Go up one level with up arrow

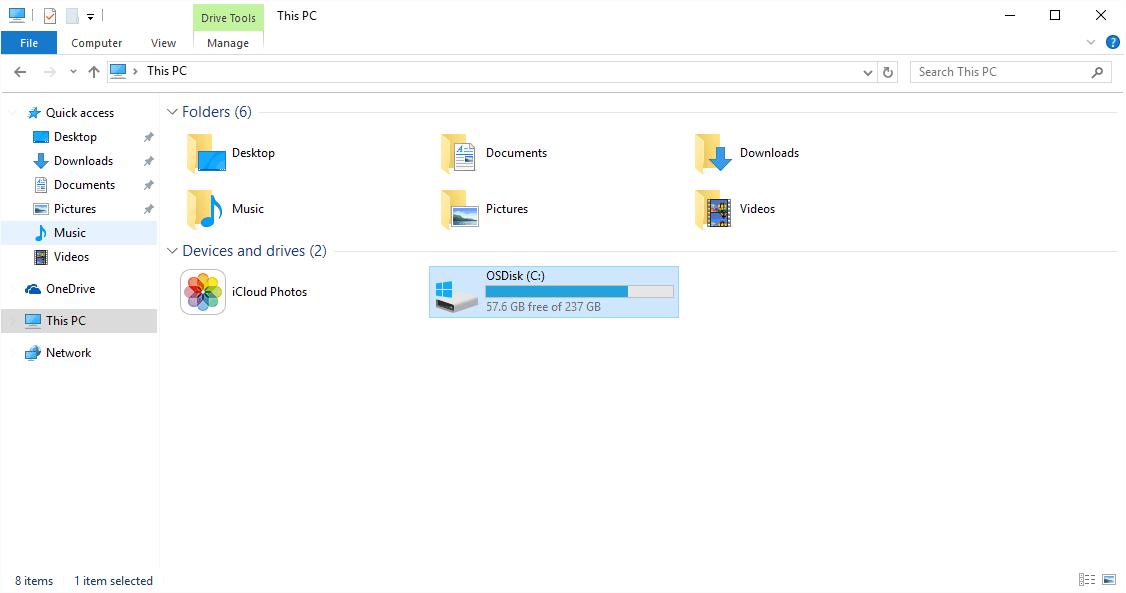click(x=94, y=72)
